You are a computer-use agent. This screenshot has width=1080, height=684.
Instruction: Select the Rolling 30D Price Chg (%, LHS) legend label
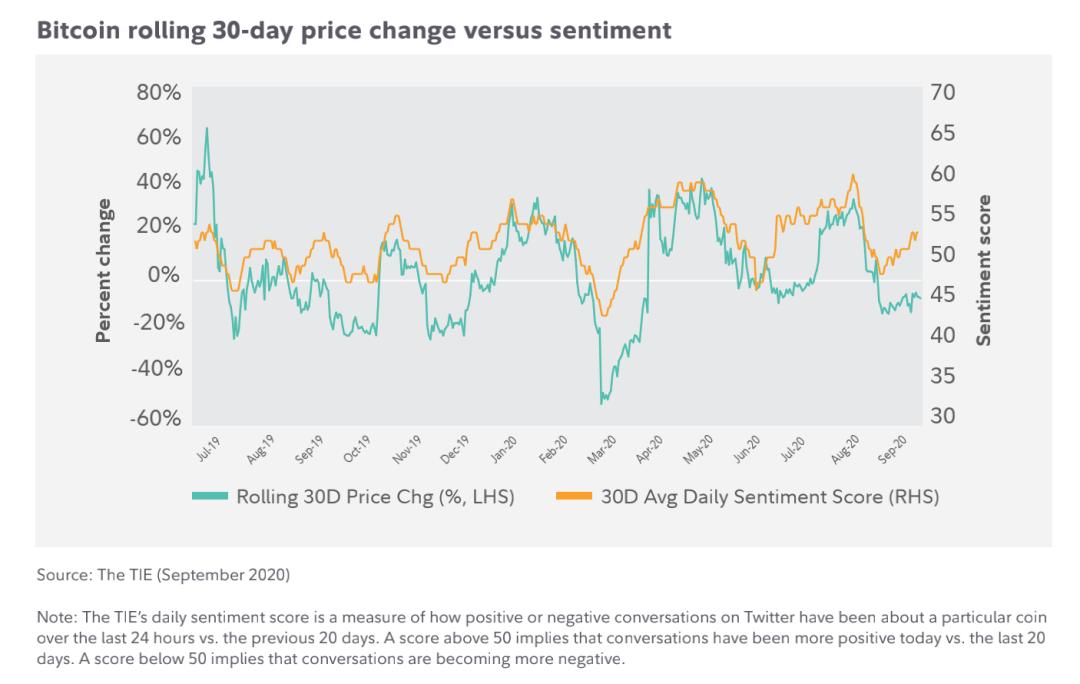(375, 497)
